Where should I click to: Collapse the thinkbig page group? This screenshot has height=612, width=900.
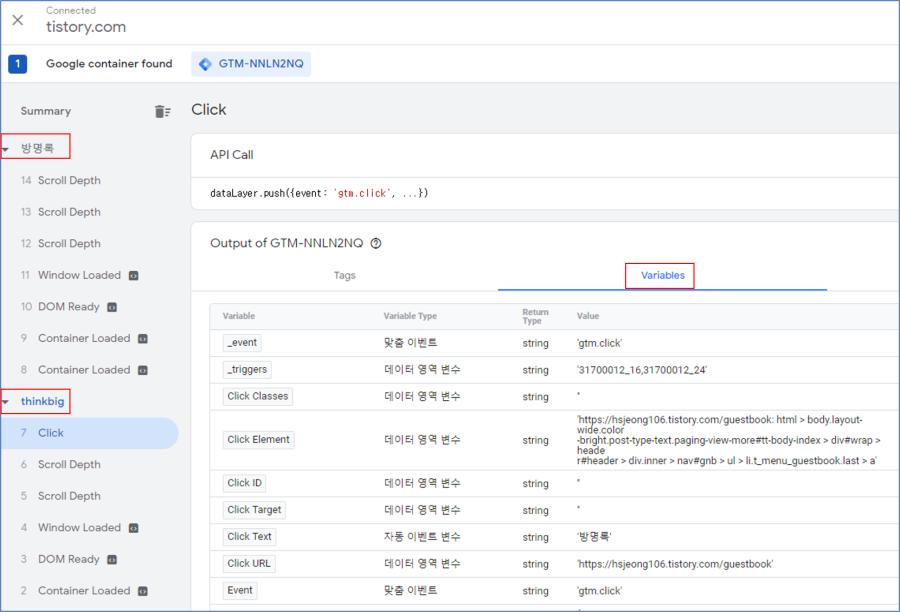[6, 402]
